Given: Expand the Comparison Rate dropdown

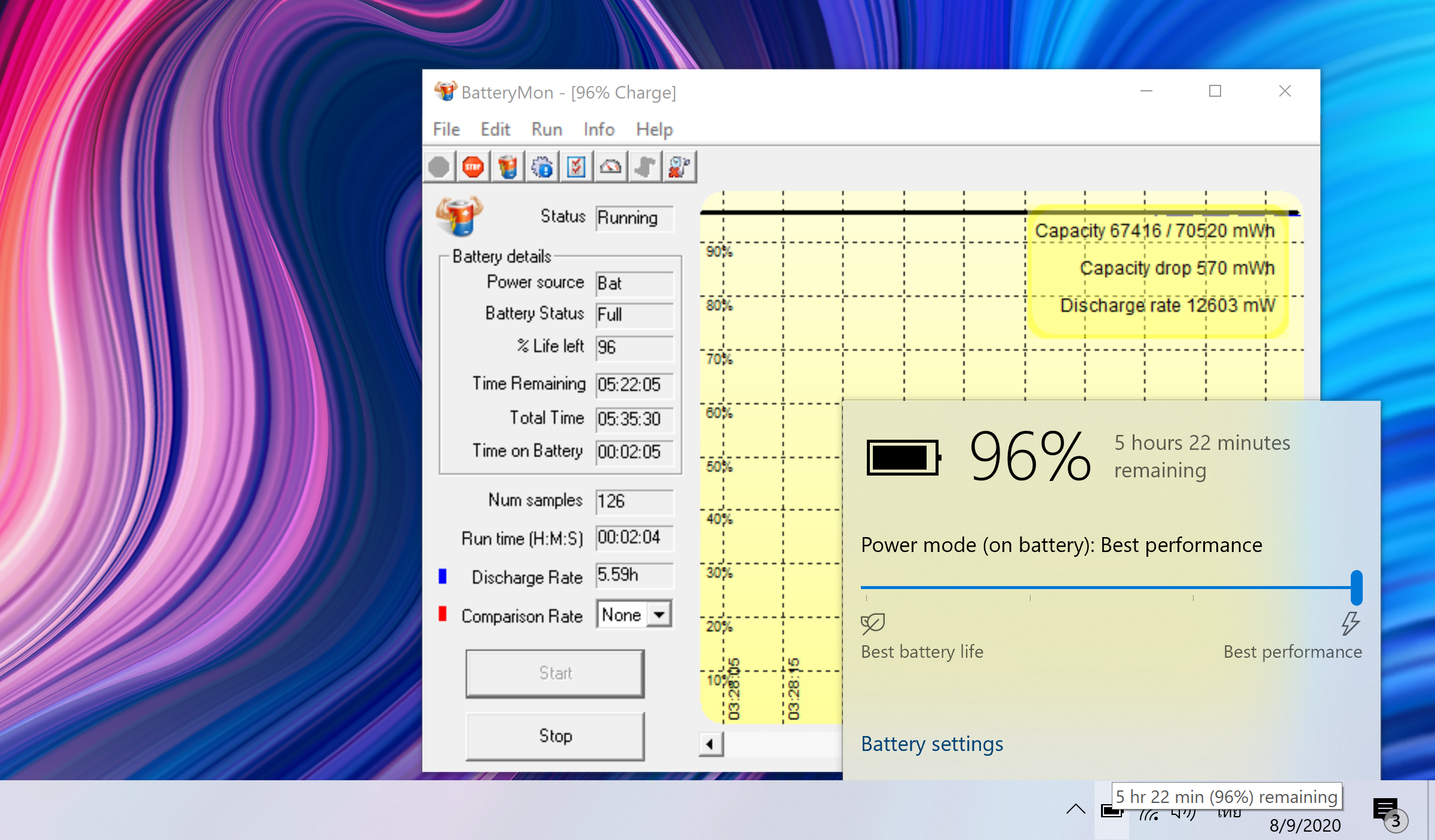Looking at the screenshot, I should [x=659, y=614].
